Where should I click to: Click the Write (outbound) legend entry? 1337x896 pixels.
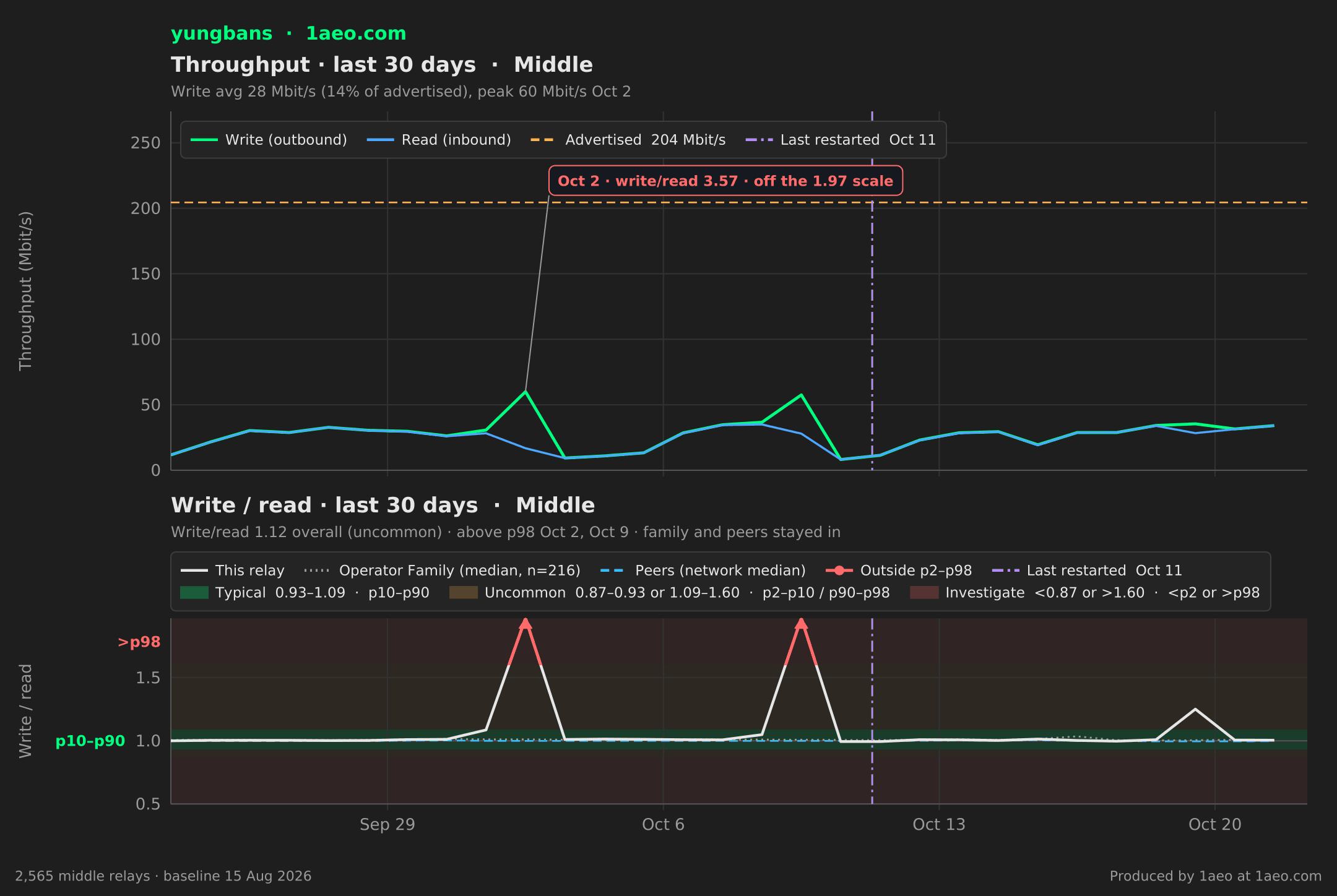click(x=269, y=140)
